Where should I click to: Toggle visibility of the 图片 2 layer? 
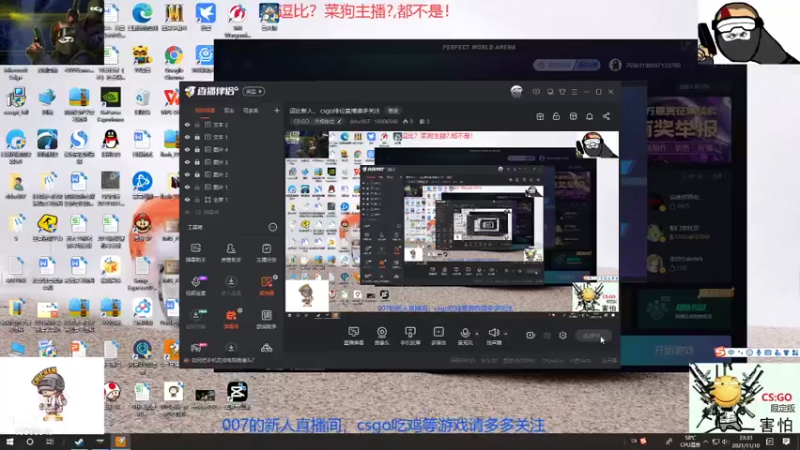pos(187,174)
